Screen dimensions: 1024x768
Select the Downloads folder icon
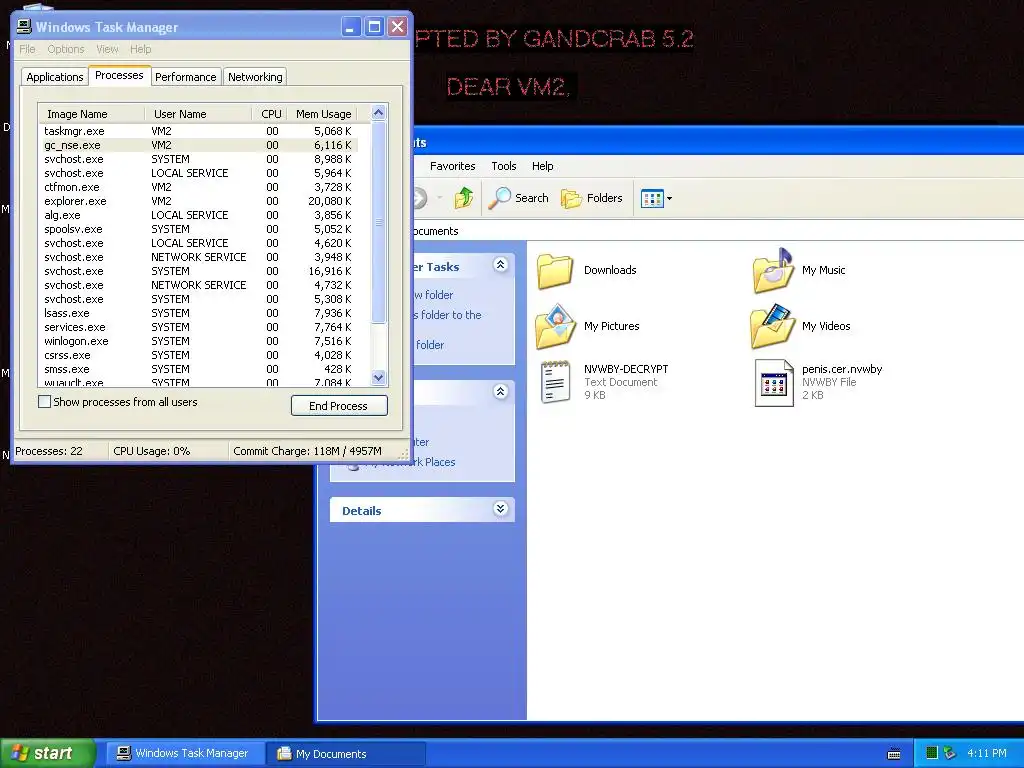point(555,271)
